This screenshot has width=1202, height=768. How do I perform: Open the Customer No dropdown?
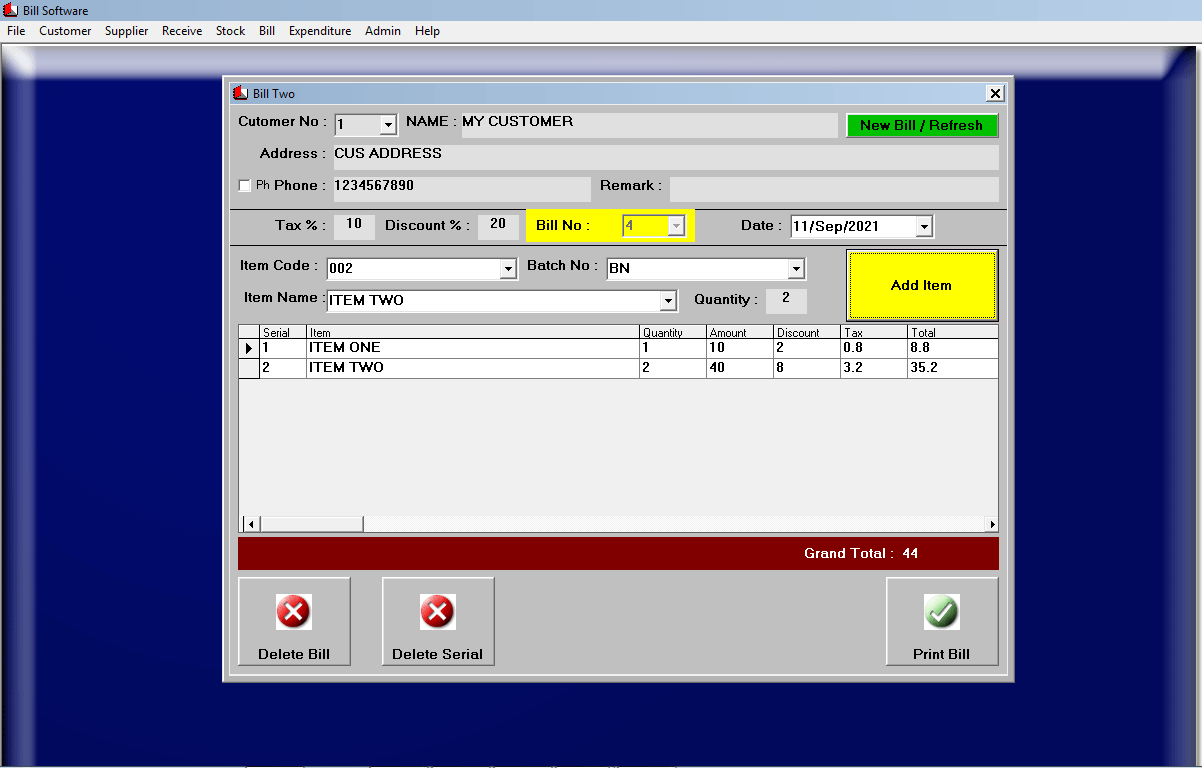coord(388,125)
